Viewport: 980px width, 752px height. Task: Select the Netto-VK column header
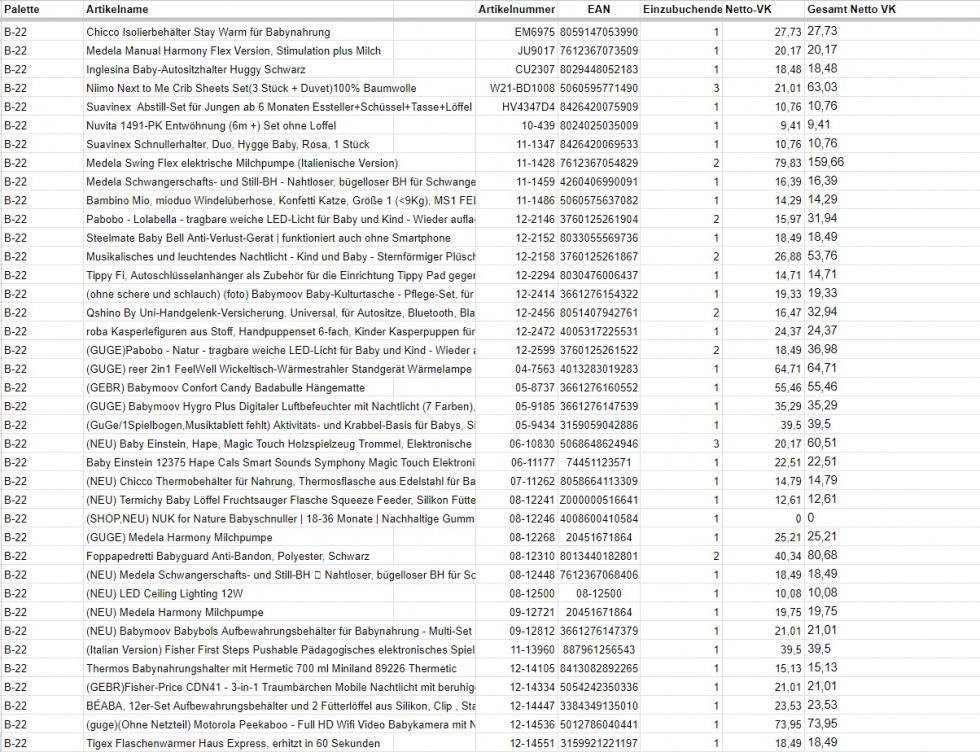tap(748, 9)
